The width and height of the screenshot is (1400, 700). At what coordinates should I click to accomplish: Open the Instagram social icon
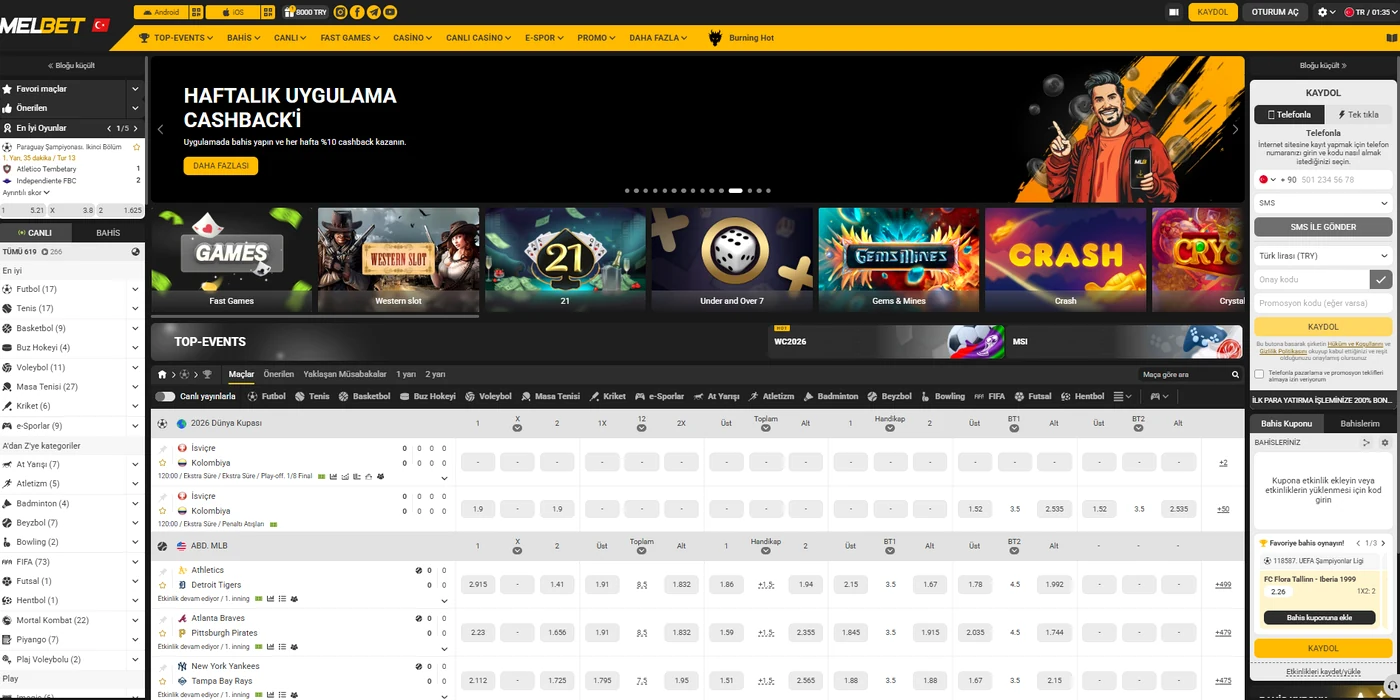[x=341, y=12]
